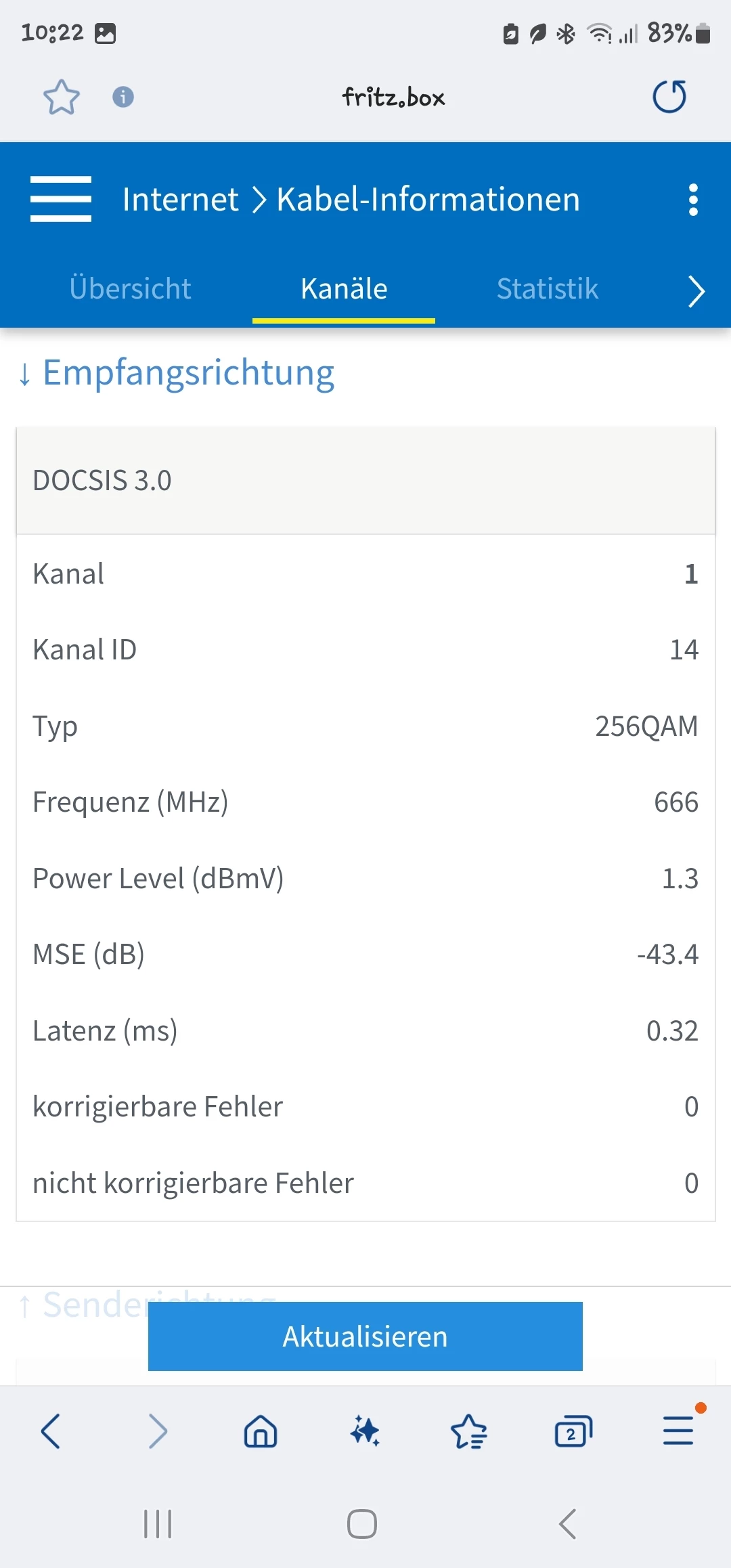Open tabs switcher showing 2
Screen dimensions: 731x1568
tap(573, 1432)
